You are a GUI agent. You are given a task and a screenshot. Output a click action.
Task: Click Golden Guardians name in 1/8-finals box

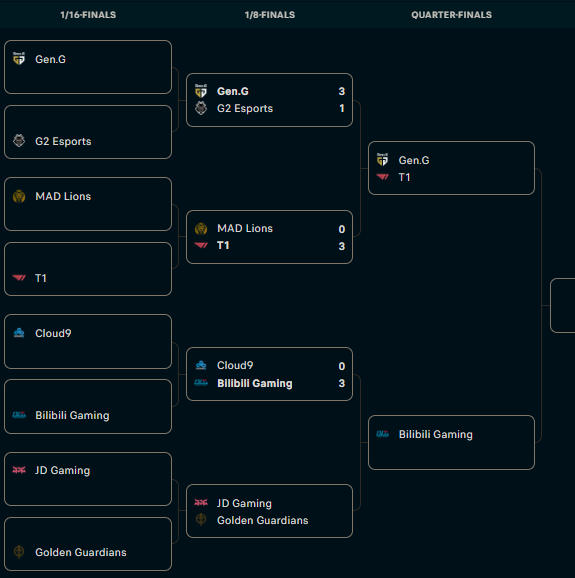262,520
